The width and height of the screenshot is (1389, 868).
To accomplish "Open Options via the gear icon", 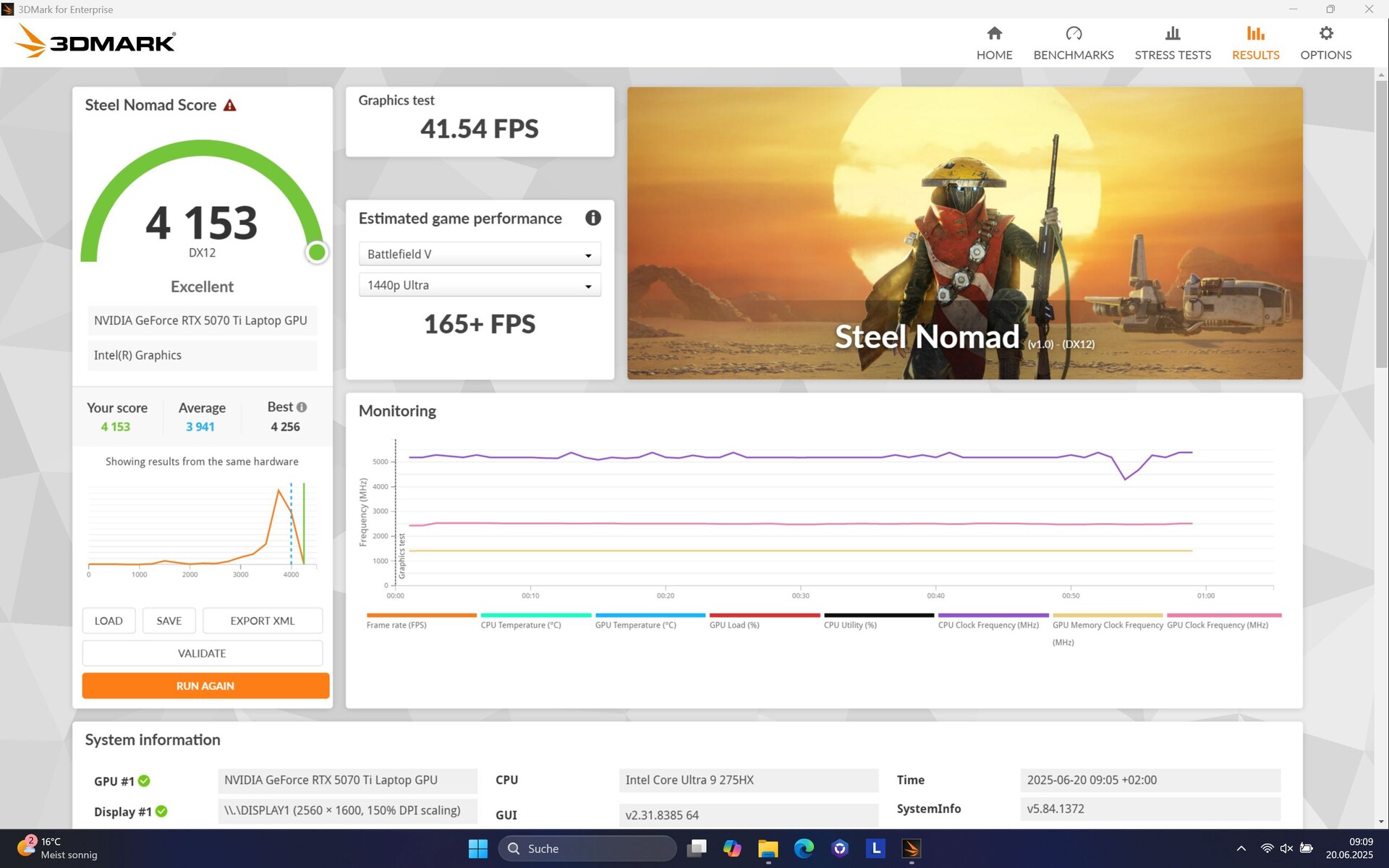I will (1325, 34).
